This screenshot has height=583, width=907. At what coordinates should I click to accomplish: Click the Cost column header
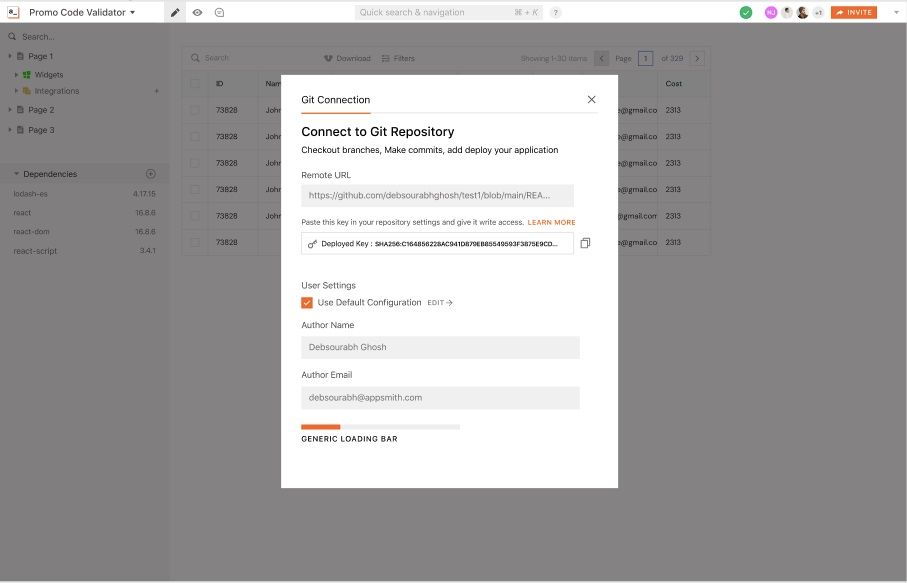(x=673, y=83)
